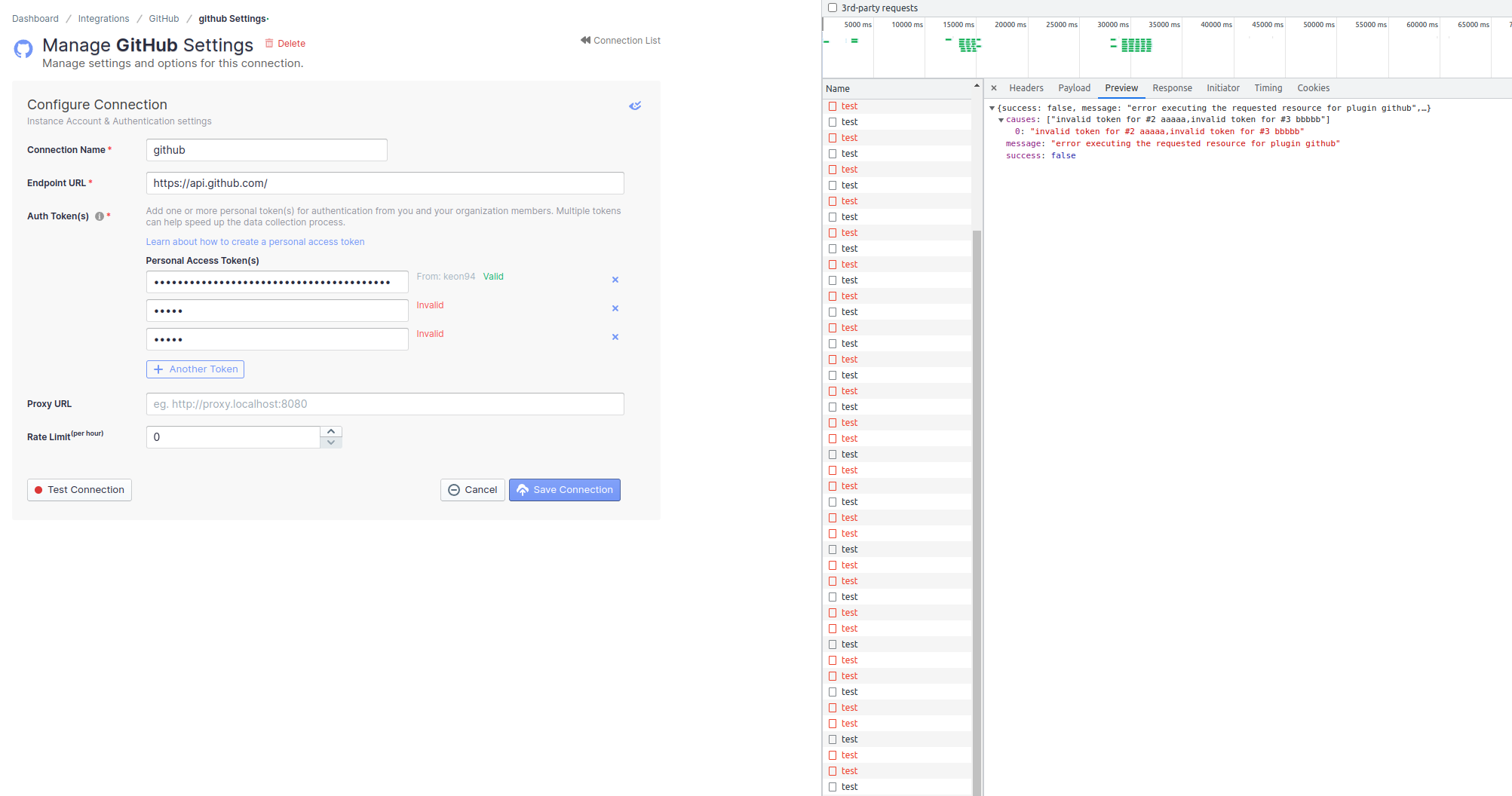Switch to the Response tab

tap(1172, 88)
